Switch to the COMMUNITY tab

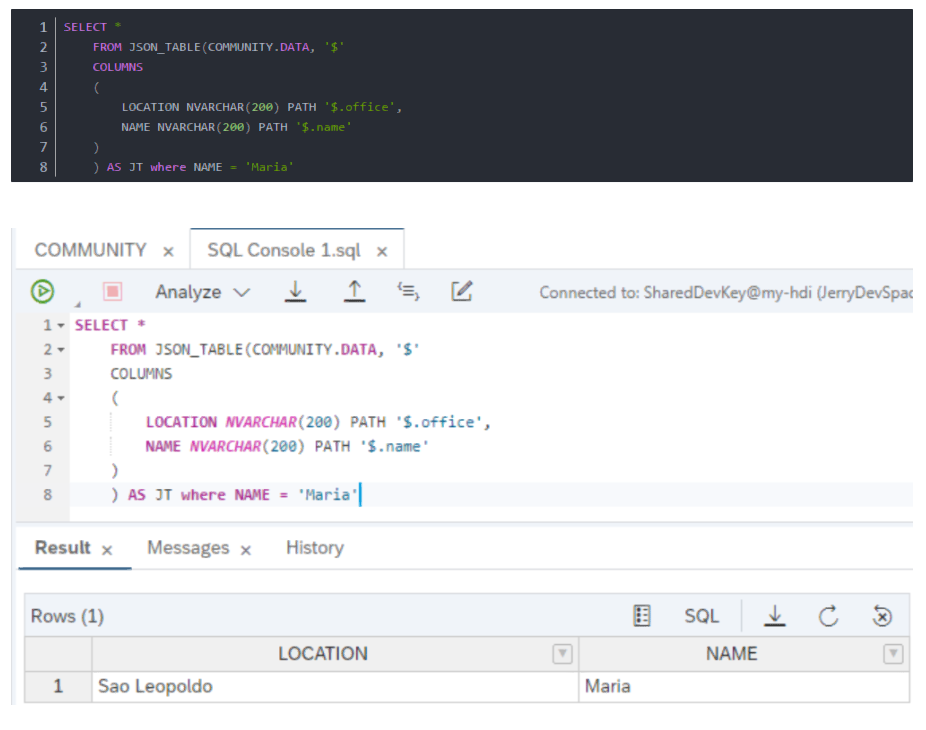point(90,250)
